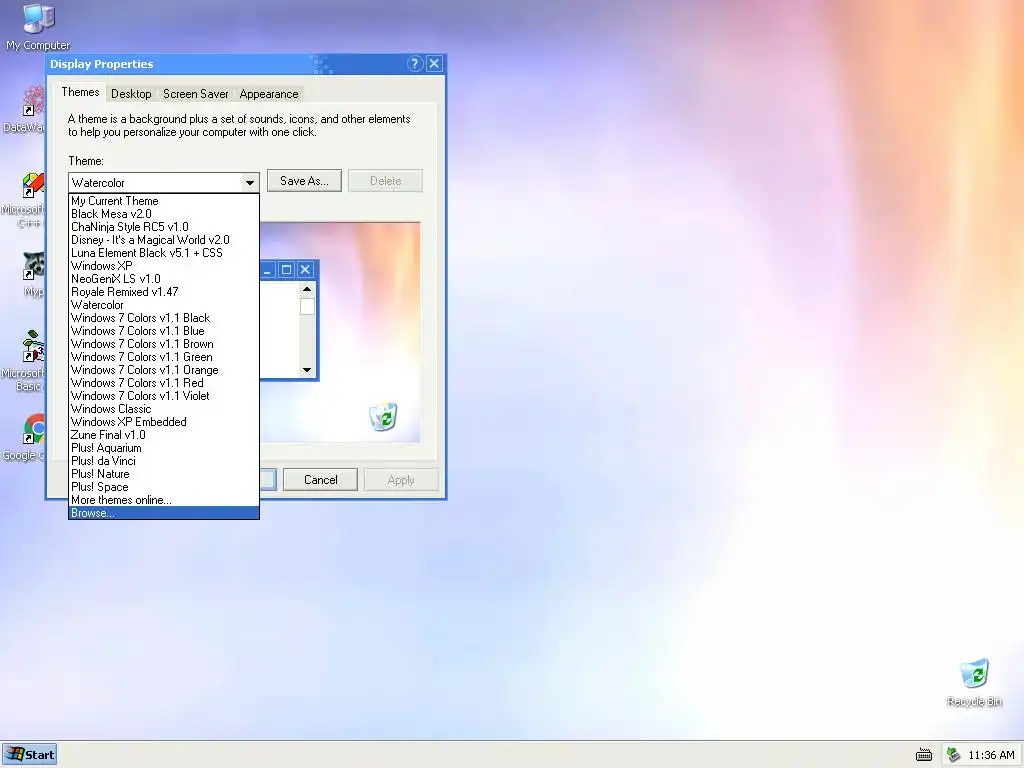Click Save As... button
Viewport: 1024px width, 768px height.
(x=304, y=181)
